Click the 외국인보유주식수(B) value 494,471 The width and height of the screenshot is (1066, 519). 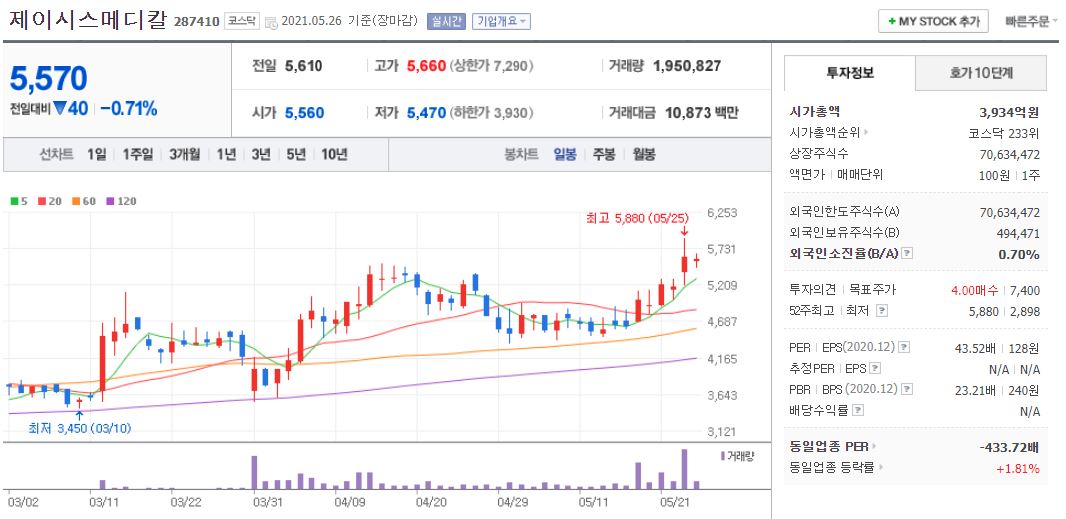tap(1017, 233)
